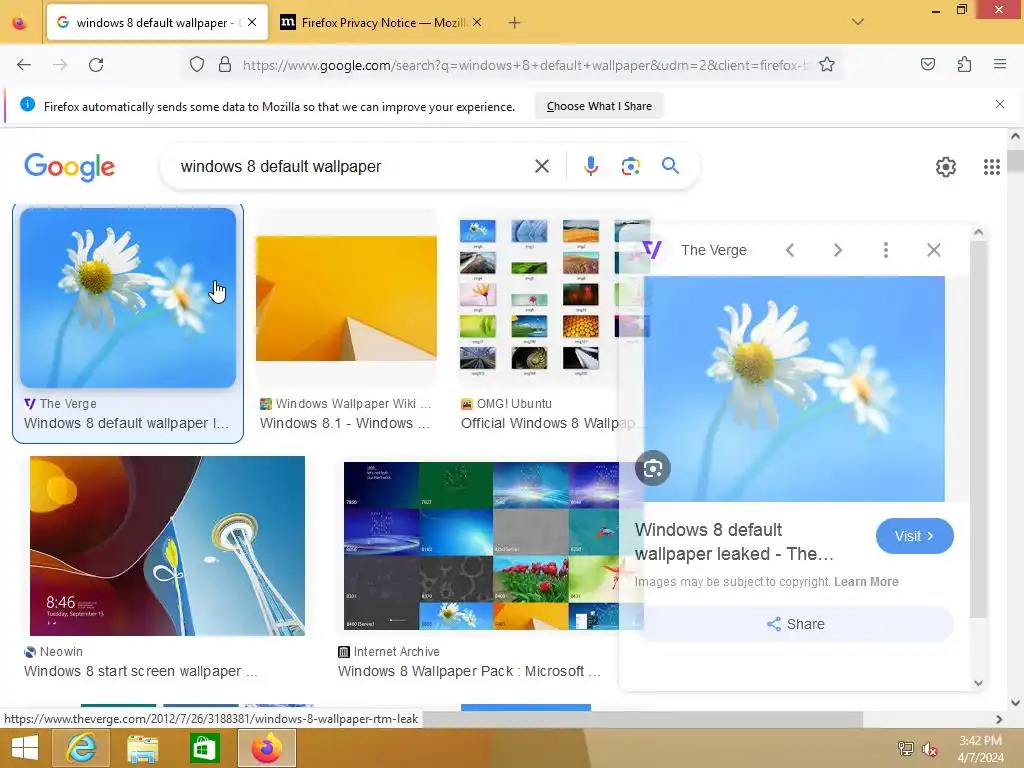
Task: Click the muted volume tray icon
Action: [930, 749]
